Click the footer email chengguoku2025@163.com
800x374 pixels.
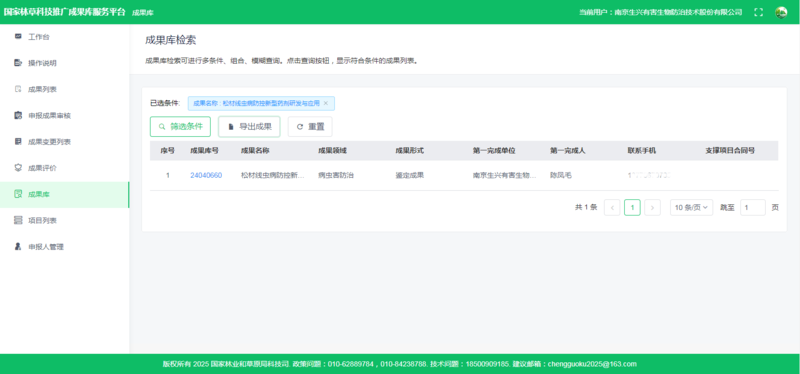[x=592, y=364]
